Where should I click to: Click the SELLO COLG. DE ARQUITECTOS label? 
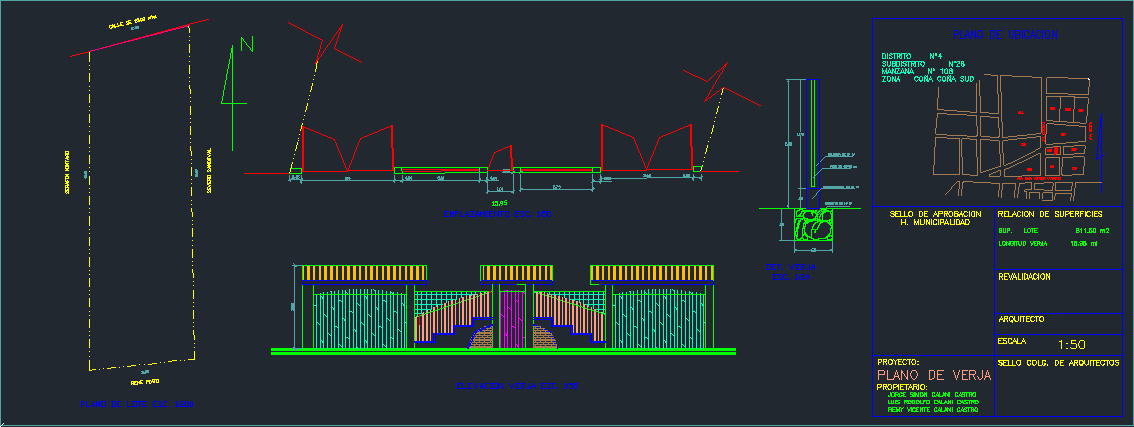[1058, 362]
